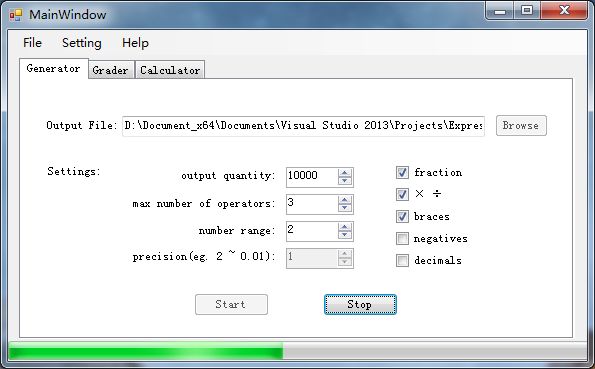Open the Setting menu
The image size is (595, 369).
pos(82,43)
